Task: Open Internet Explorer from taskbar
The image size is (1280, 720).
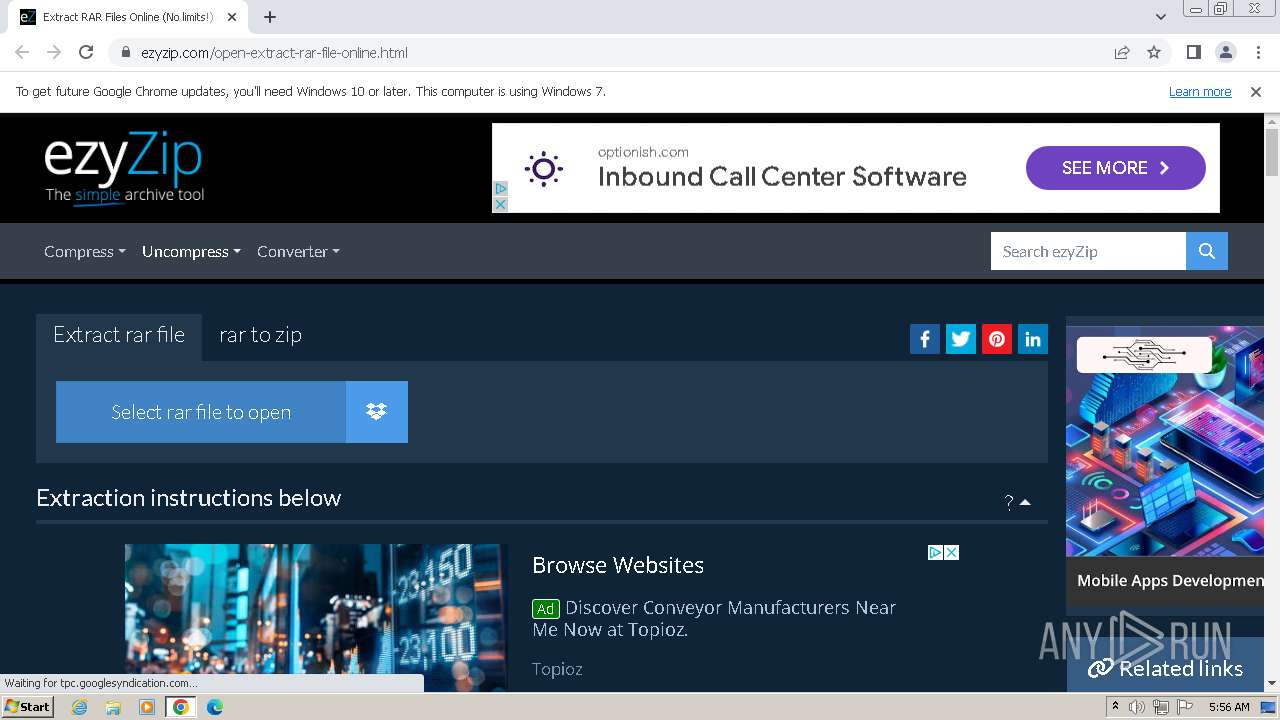Action: 80,707
